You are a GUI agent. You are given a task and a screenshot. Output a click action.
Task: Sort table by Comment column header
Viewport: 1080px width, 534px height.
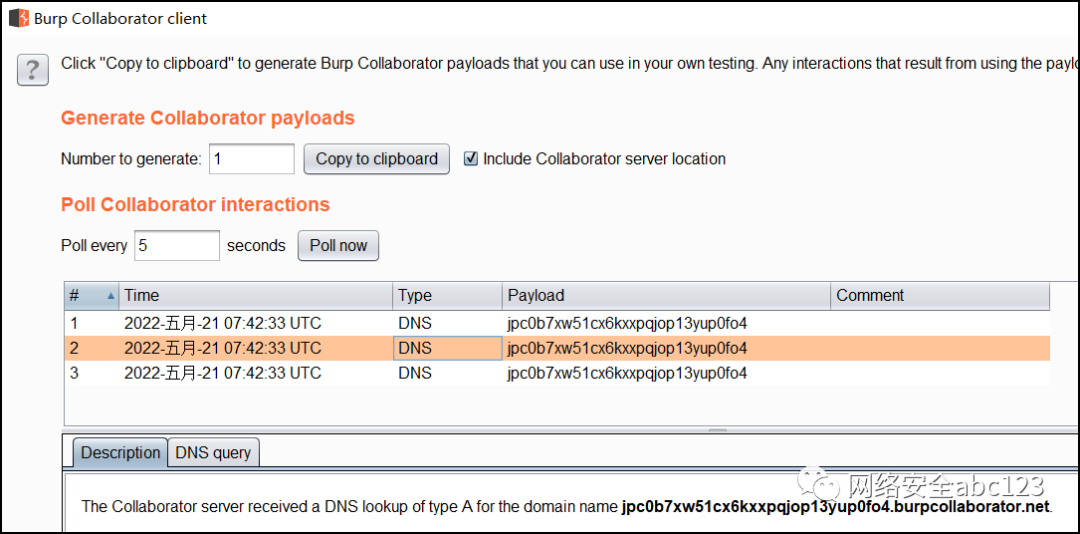point(940,296)
